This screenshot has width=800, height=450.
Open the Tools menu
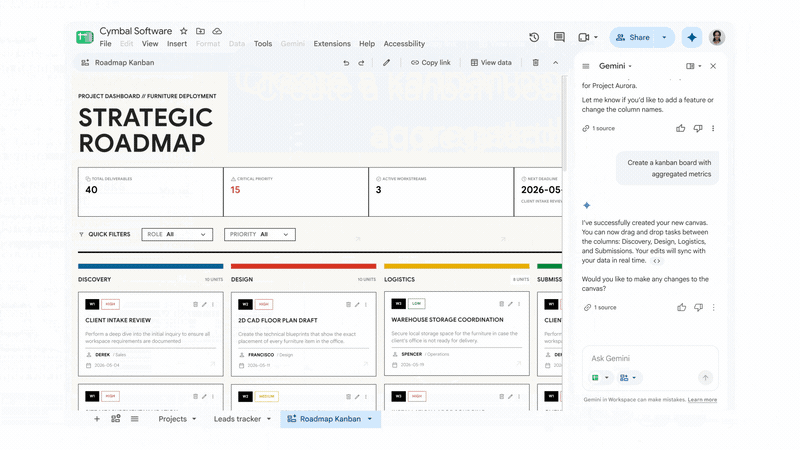[x=263, y=44]
